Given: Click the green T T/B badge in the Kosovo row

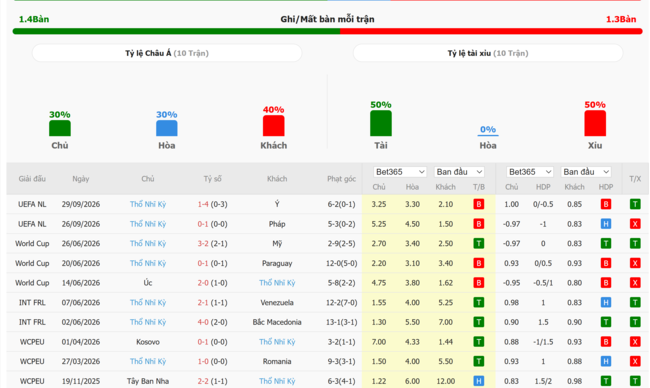Looking at the screenshot, I should (479, 342).
